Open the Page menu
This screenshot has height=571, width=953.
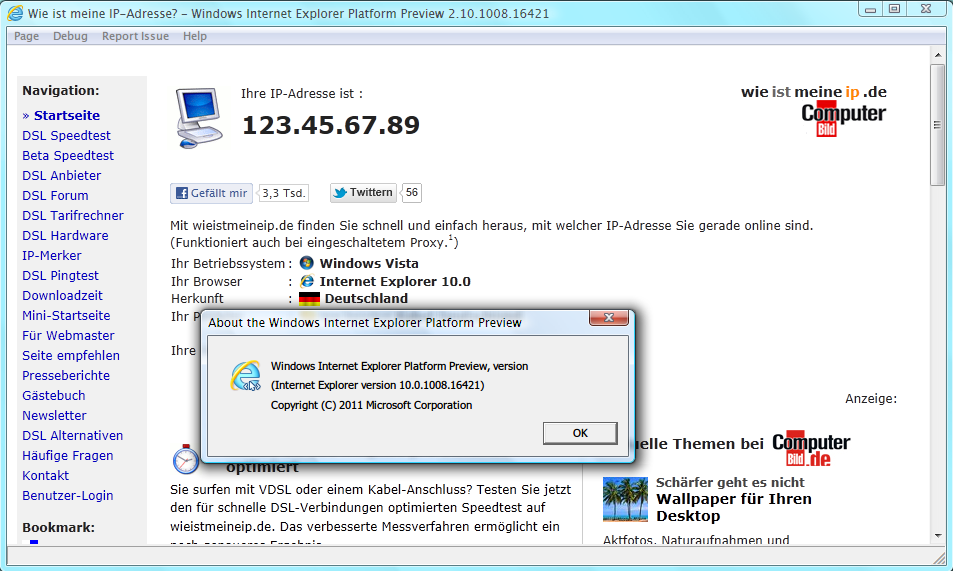[27, 36]
